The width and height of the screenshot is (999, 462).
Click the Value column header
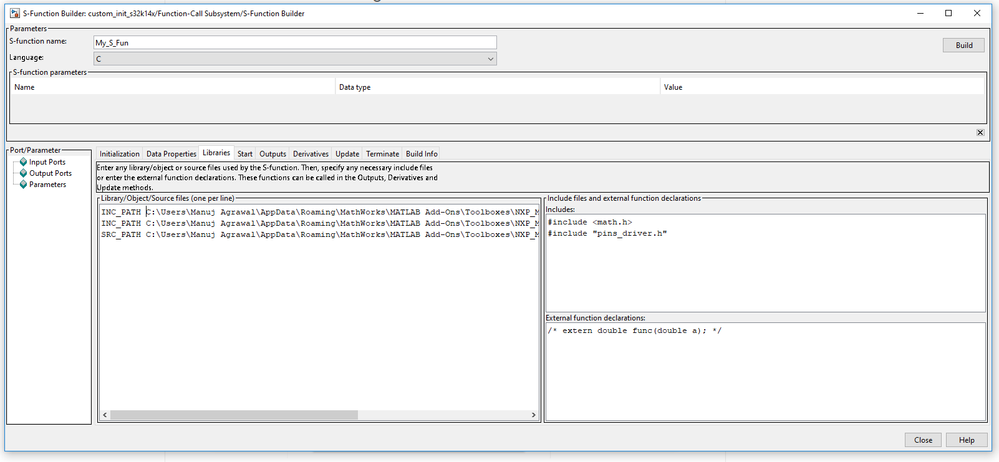823,87
